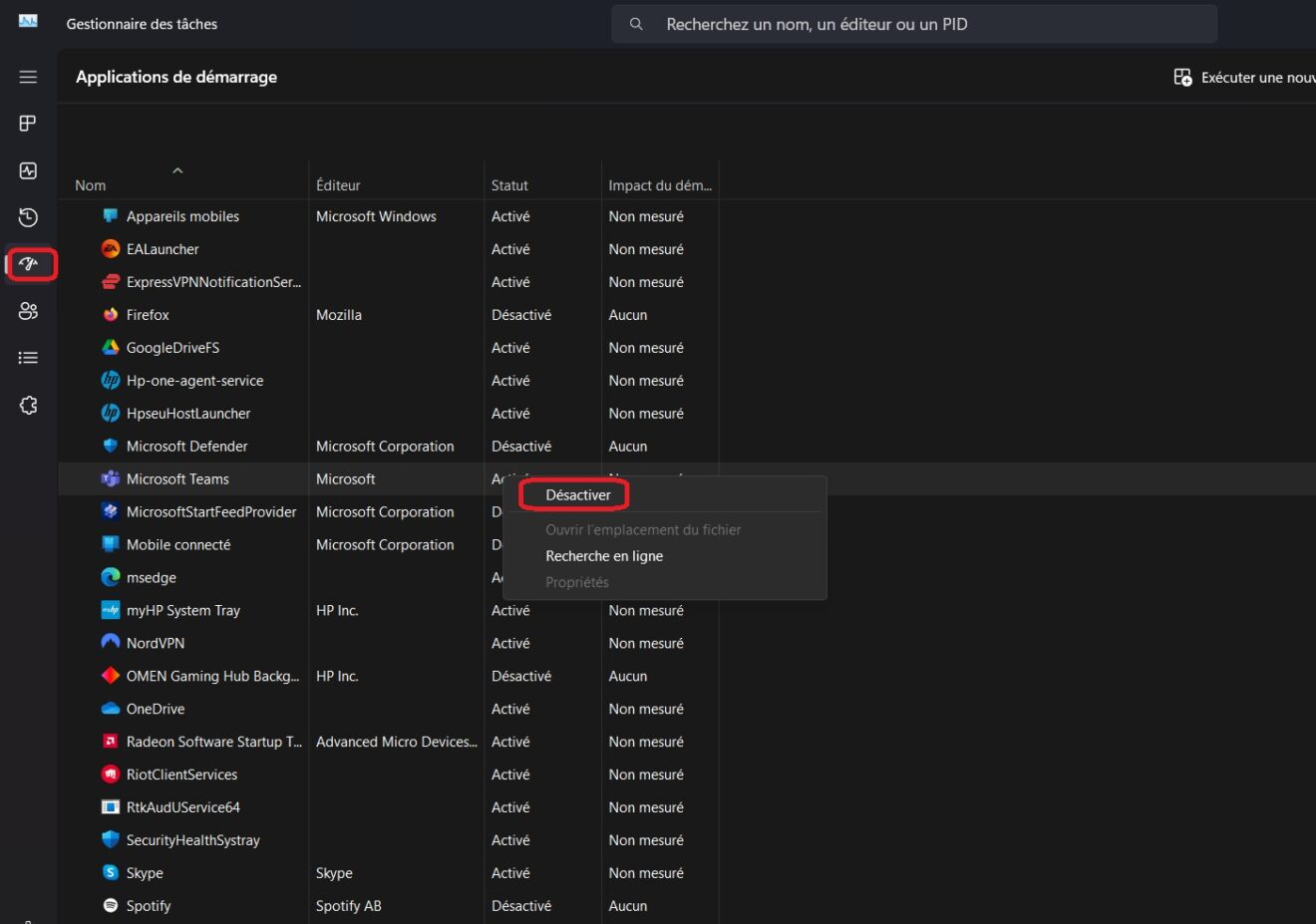Click HP Inc. publisher for myHP System Tray
This screenshot has width=1316, height=924.
pos(337,611)
